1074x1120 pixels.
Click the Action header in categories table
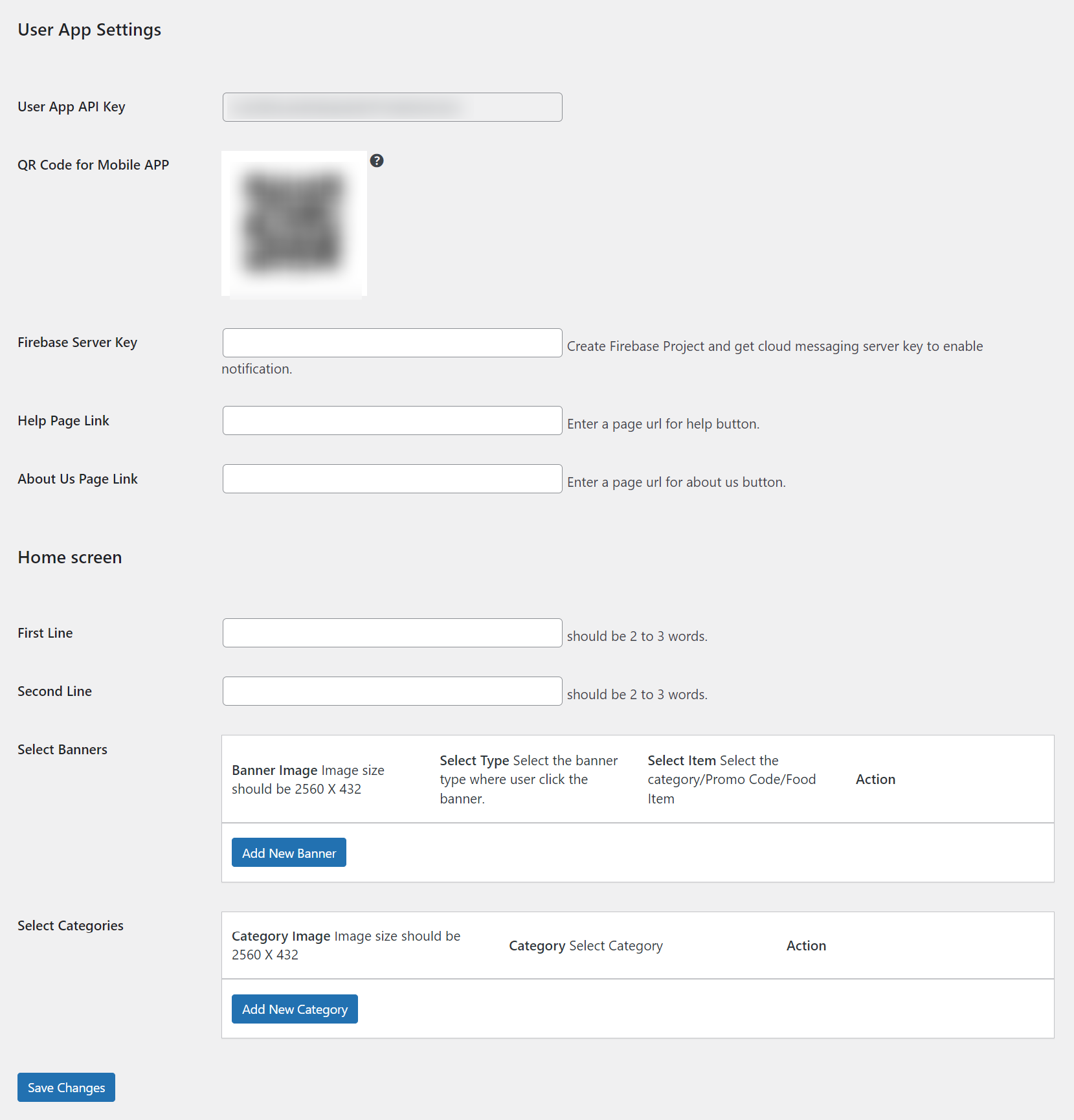point(806,945)
